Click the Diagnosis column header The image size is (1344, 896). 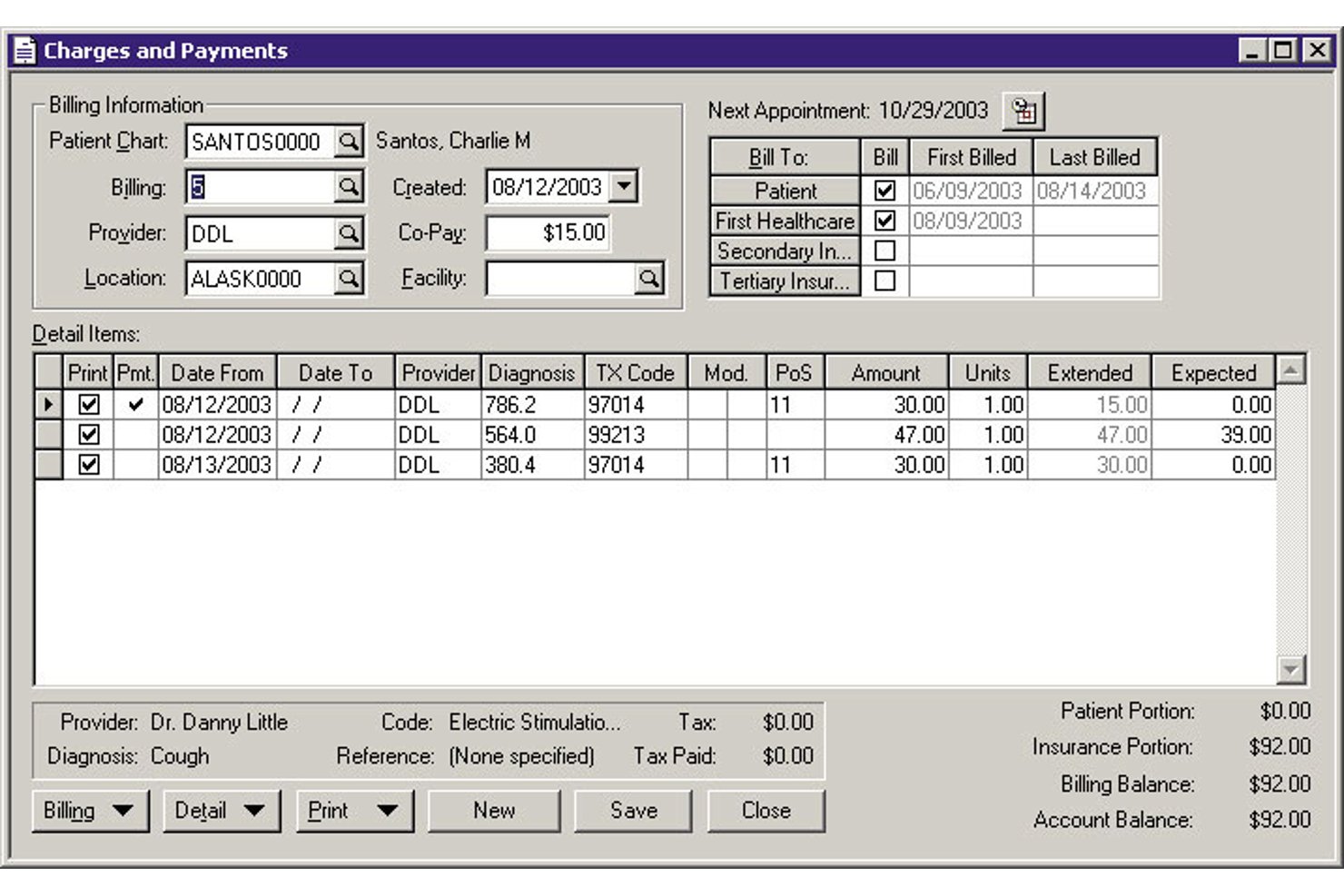click(532, 373)
